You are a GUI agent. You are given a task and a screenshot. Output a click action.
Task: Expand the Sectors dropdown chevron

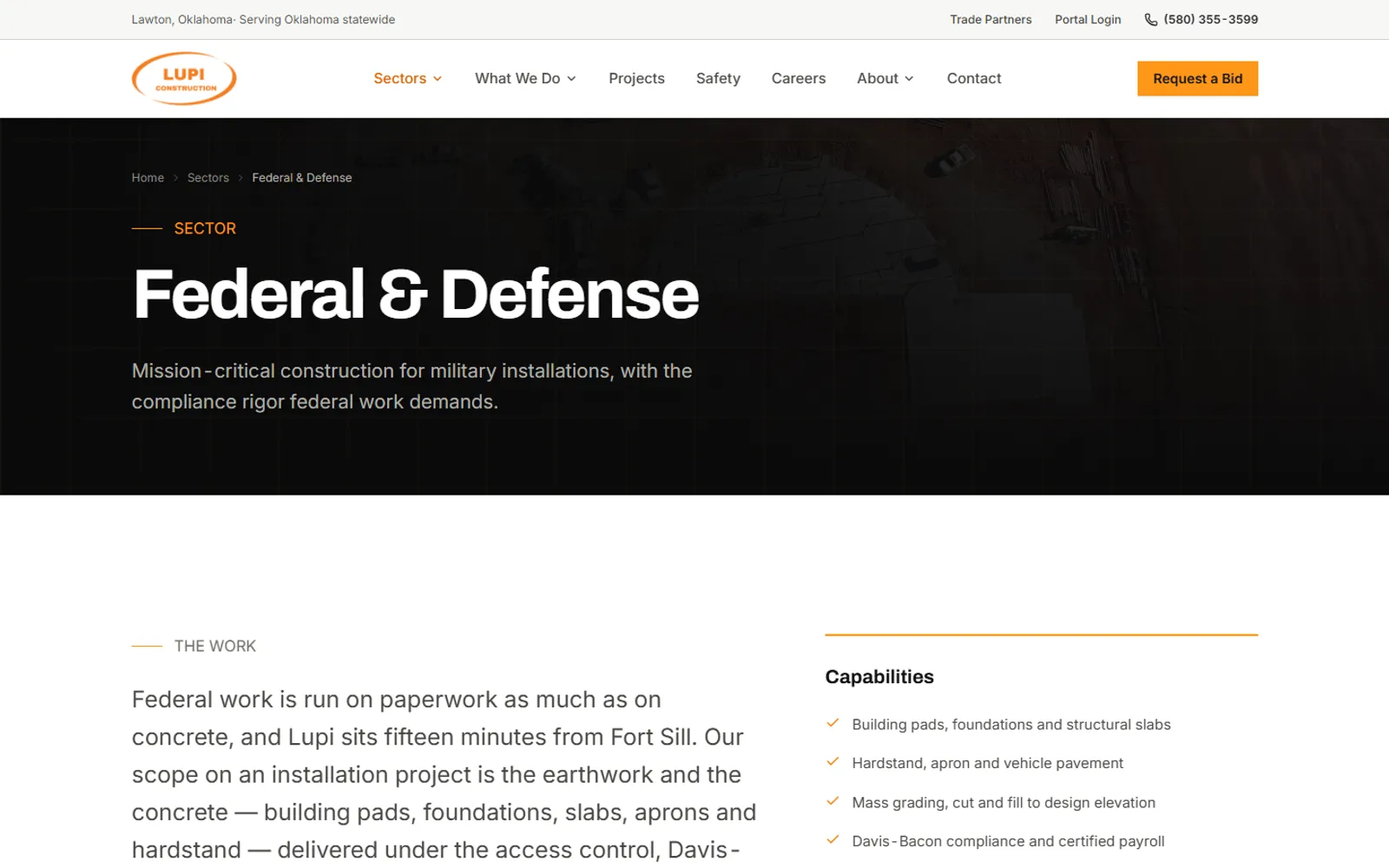point(438,79)
